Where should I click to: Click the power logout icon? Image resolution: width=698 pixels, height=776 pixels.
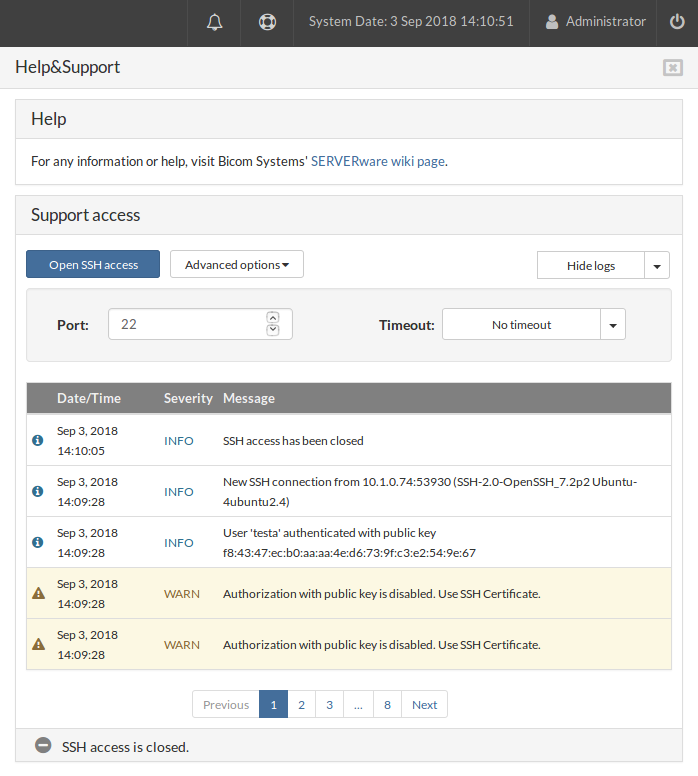(677, 22)
